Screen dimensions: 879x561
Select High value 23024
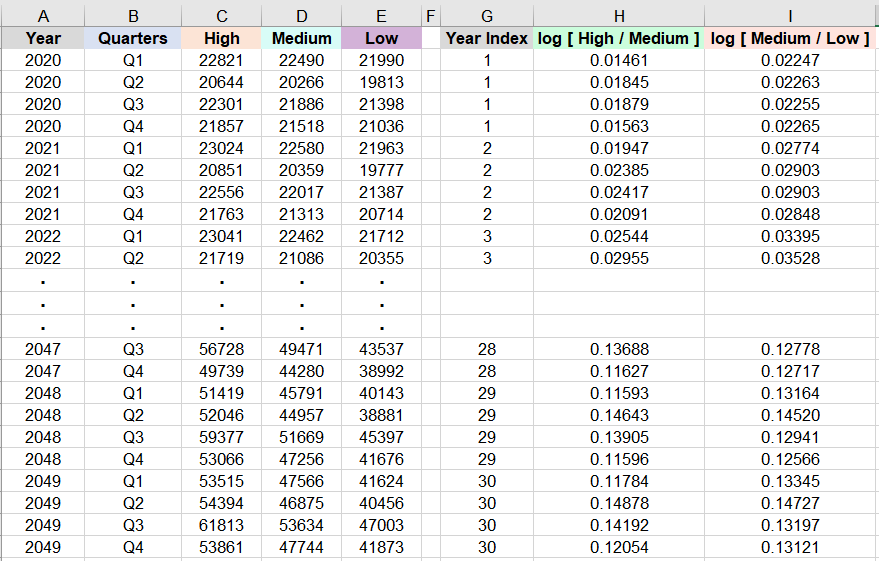(x=221, y=148)
